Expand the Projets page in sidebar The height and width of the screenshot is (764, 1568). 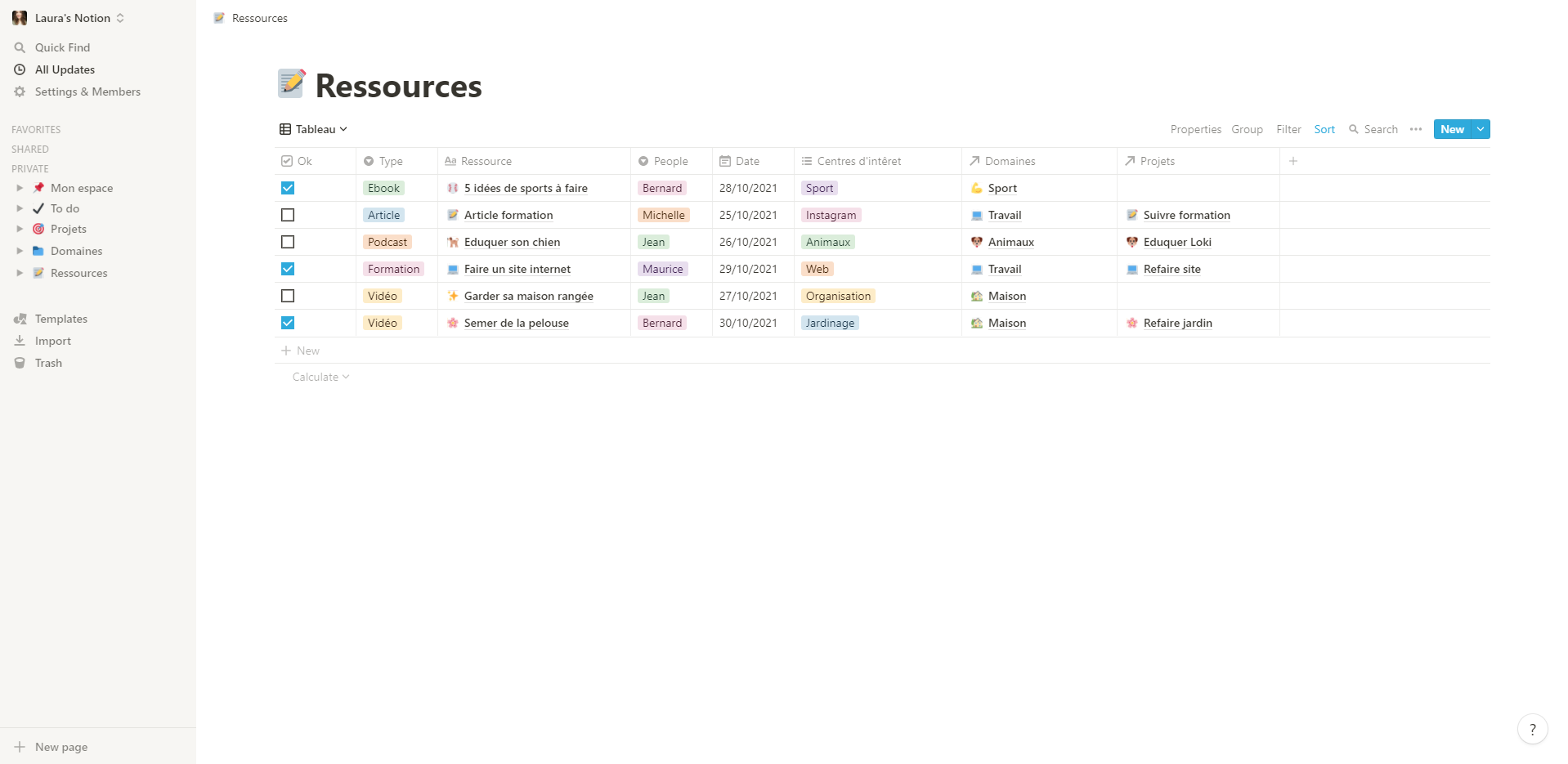coord(20,229)
